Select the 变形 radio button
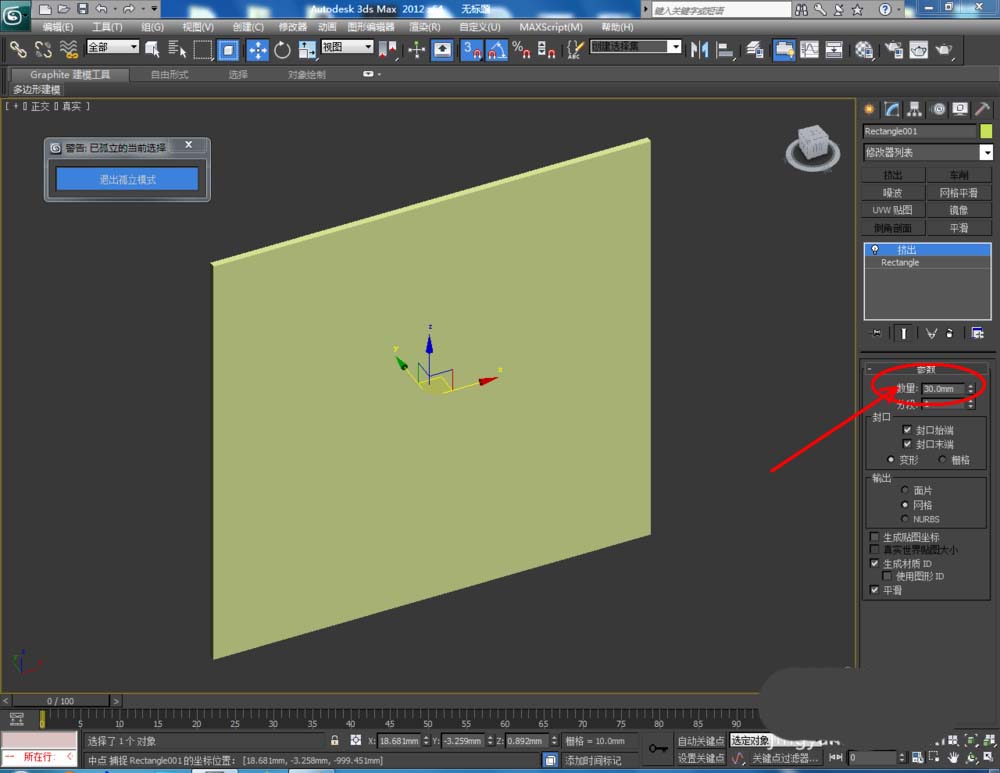The image size is (1000, 773). 890,460
